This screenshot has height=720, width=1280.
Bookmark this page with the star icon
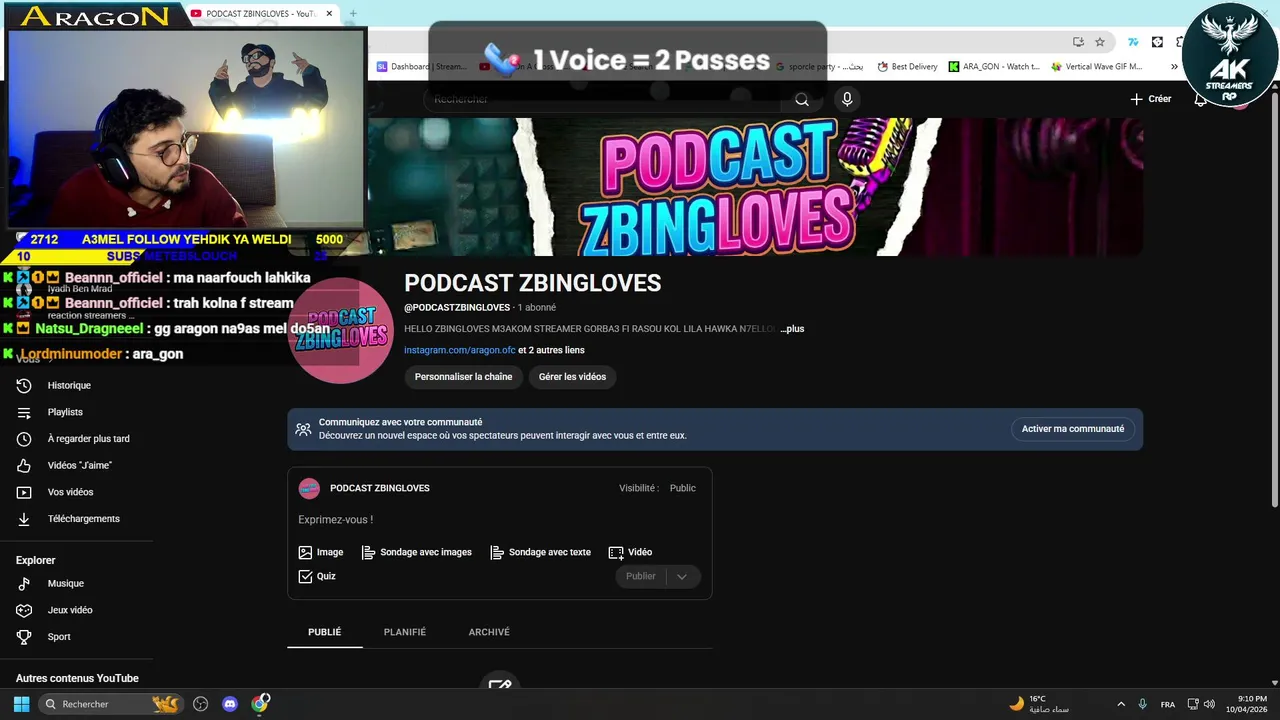1100,42
